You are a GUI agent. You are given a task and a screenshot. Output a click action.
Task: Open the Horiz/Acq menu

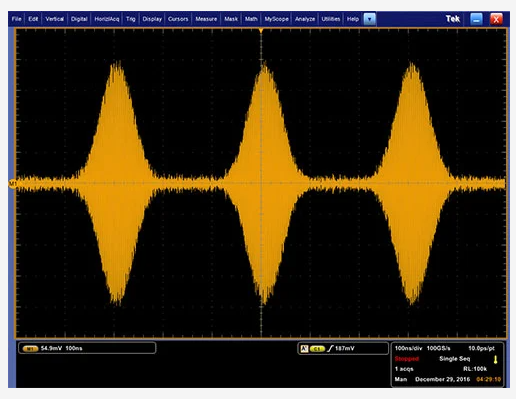click(x=107, y=19)
